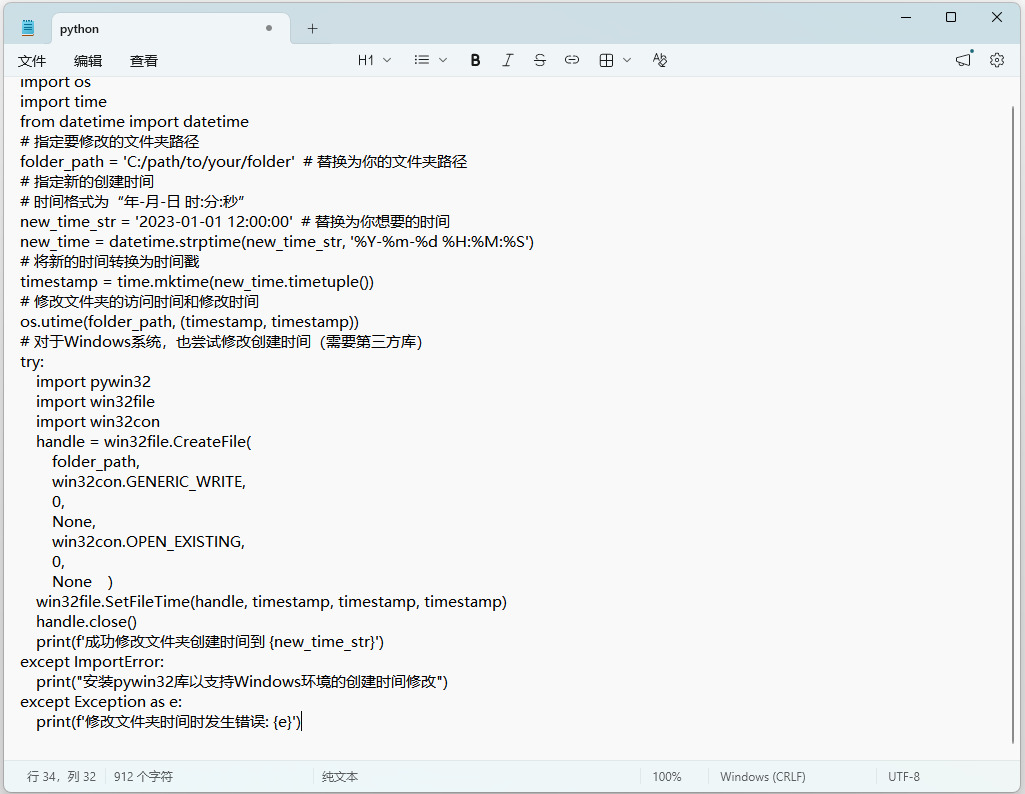
Task: Click the 100% zoom level
Action: click(x=667, y=776)
